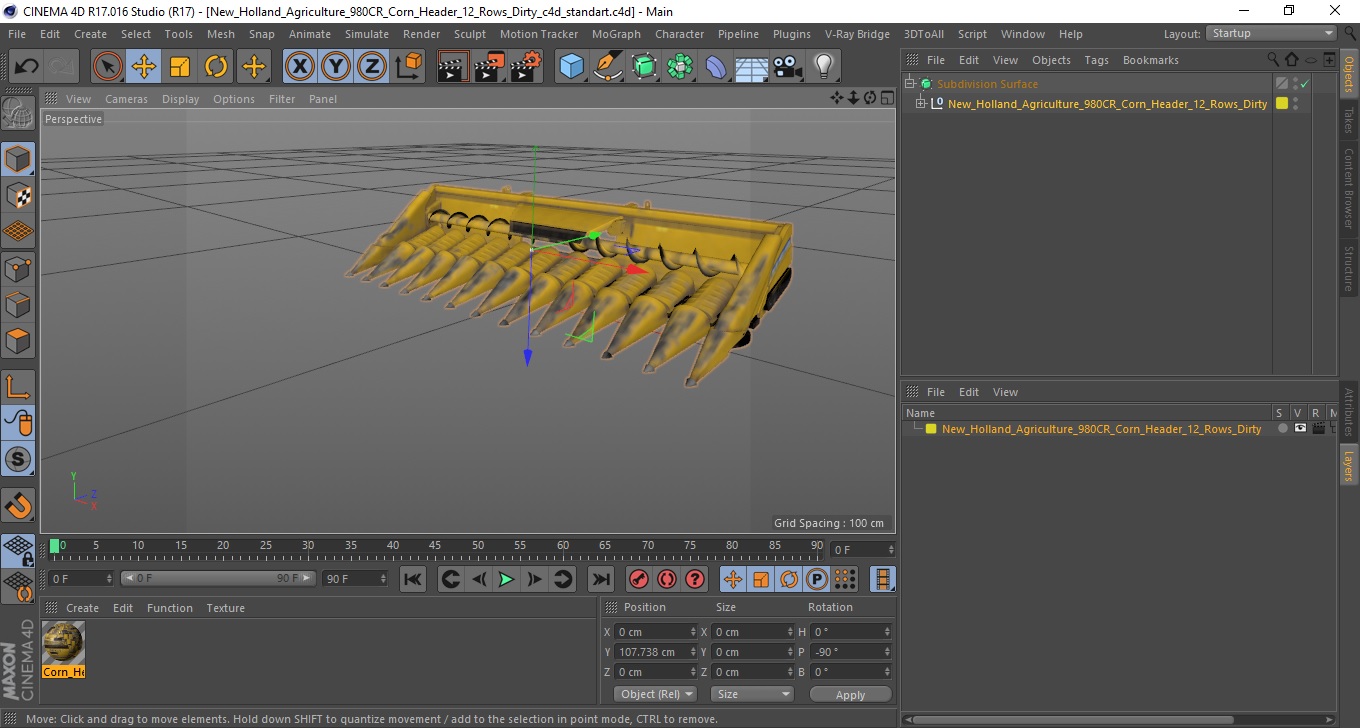Open the Objects panel Tags menu
The height and width of the screenshot is (728, 1360).
1096,60
